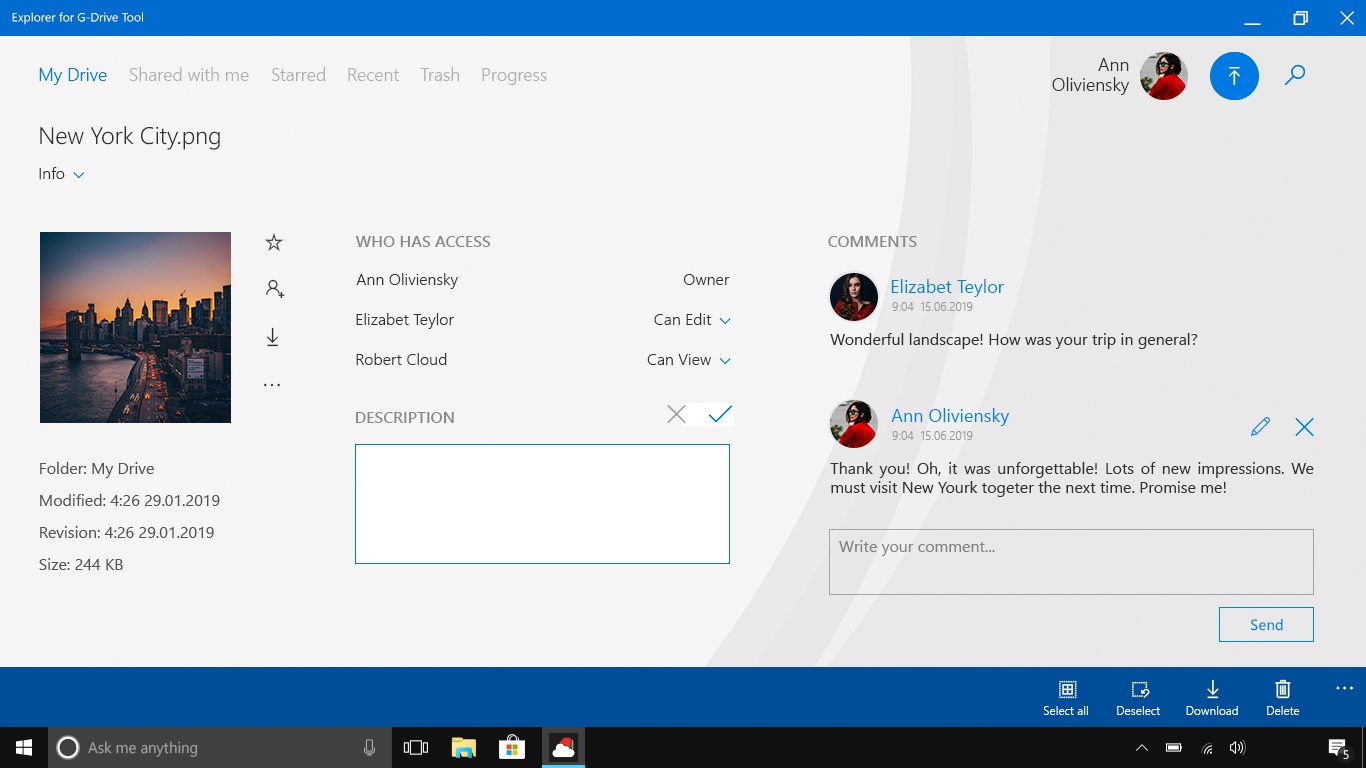Expand the Info dropdown

(x=62, y=174)
